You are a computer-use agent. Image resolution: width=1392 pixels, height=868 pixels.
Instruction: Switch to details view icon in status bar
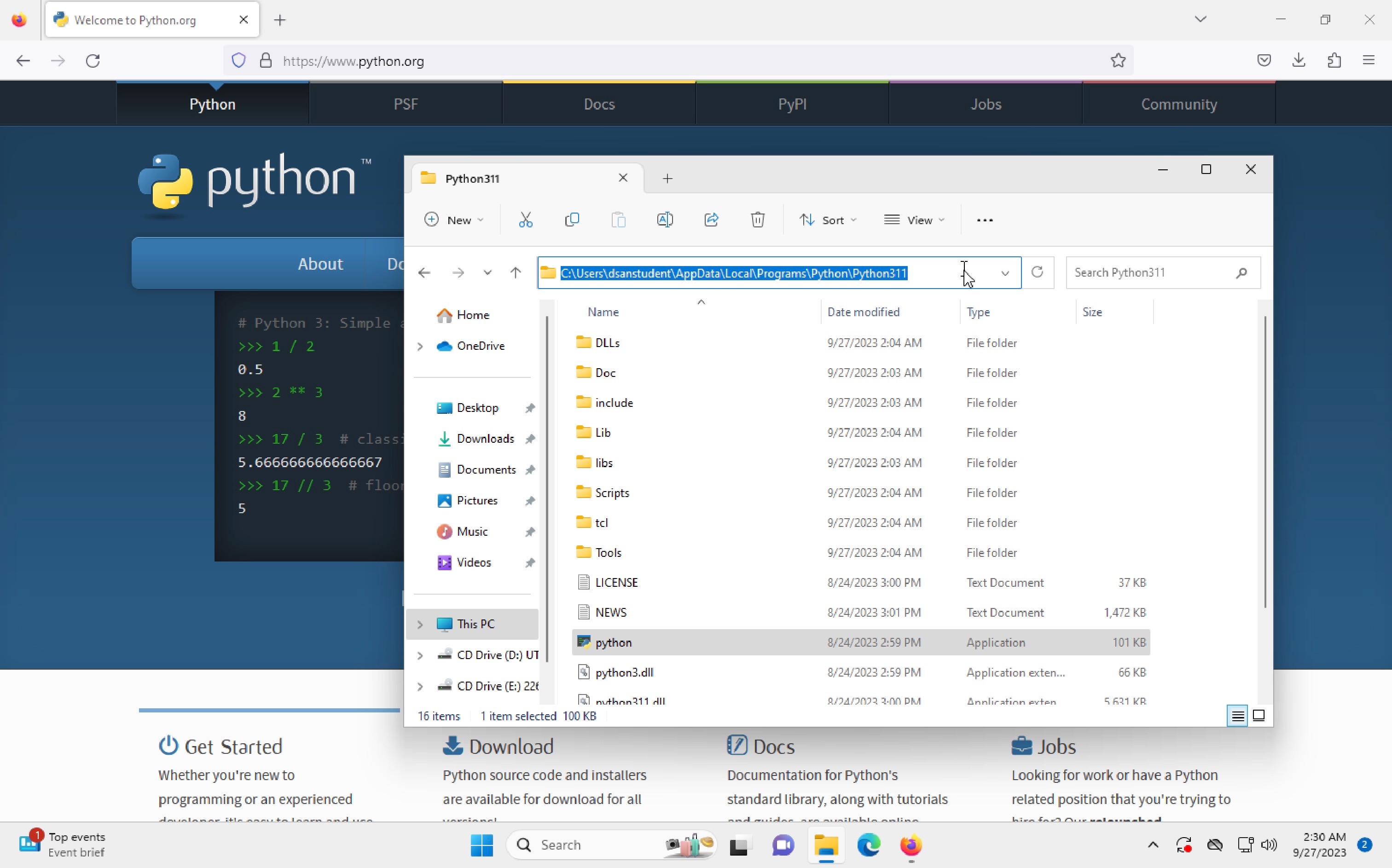[1238, 716]
